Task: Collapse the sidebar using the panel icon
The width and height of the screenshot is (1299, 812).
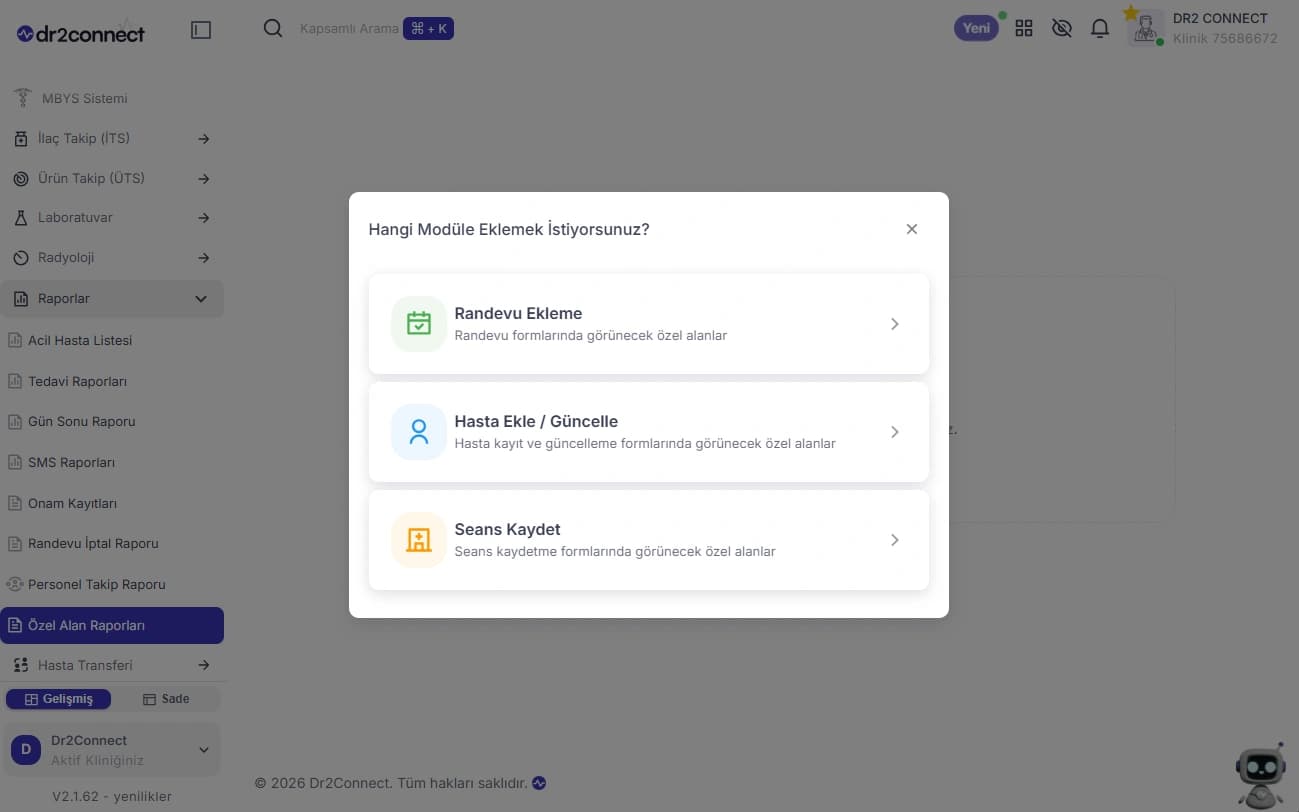Action: [x=201, y=30]
